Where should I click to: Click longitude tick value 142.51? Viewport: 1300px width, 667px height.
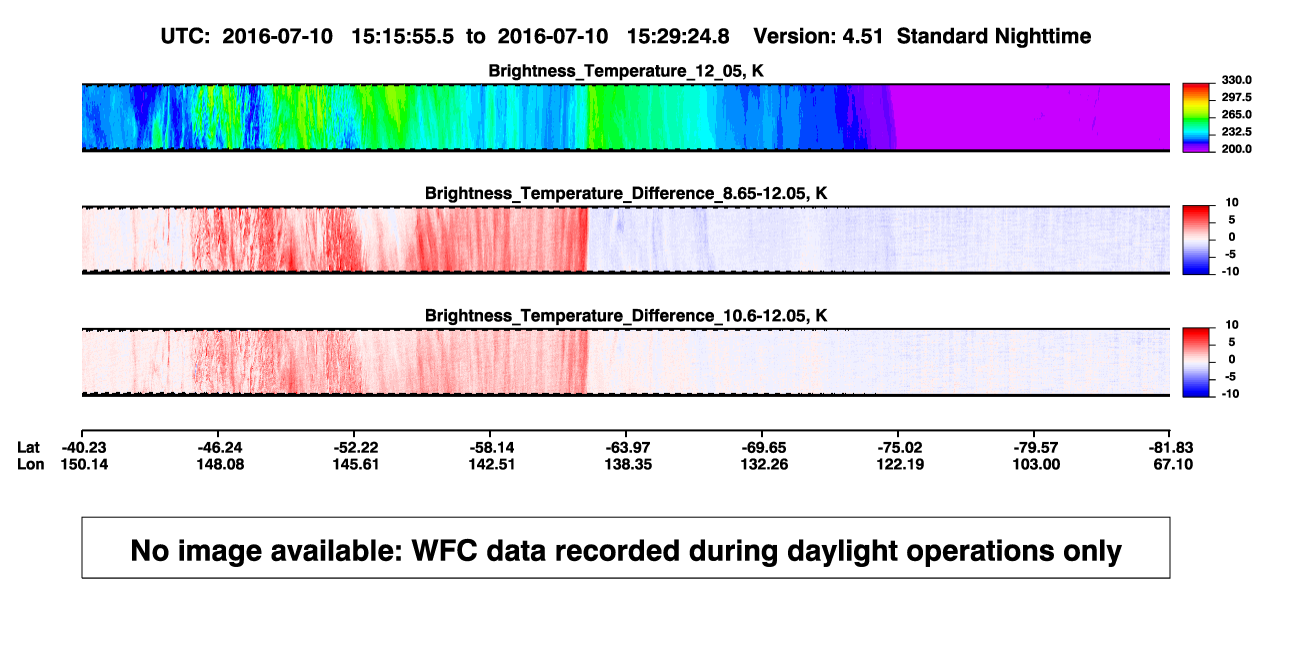pyautogui.click(x=491, y=464)
